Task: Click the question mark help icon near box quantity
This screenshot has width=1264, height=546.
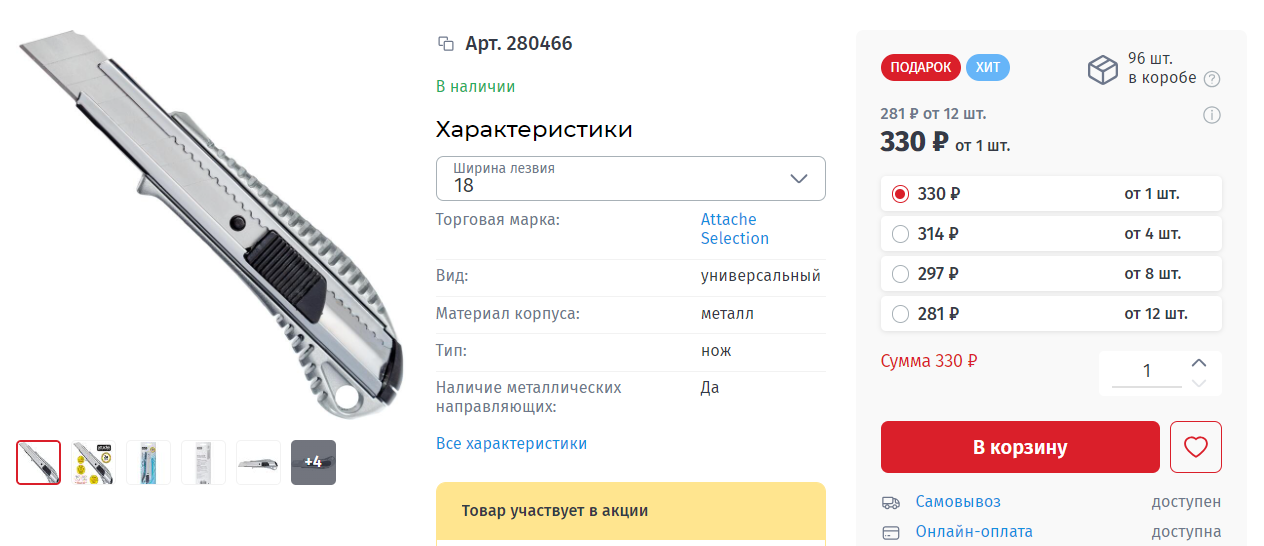Action: (1212, 79)
